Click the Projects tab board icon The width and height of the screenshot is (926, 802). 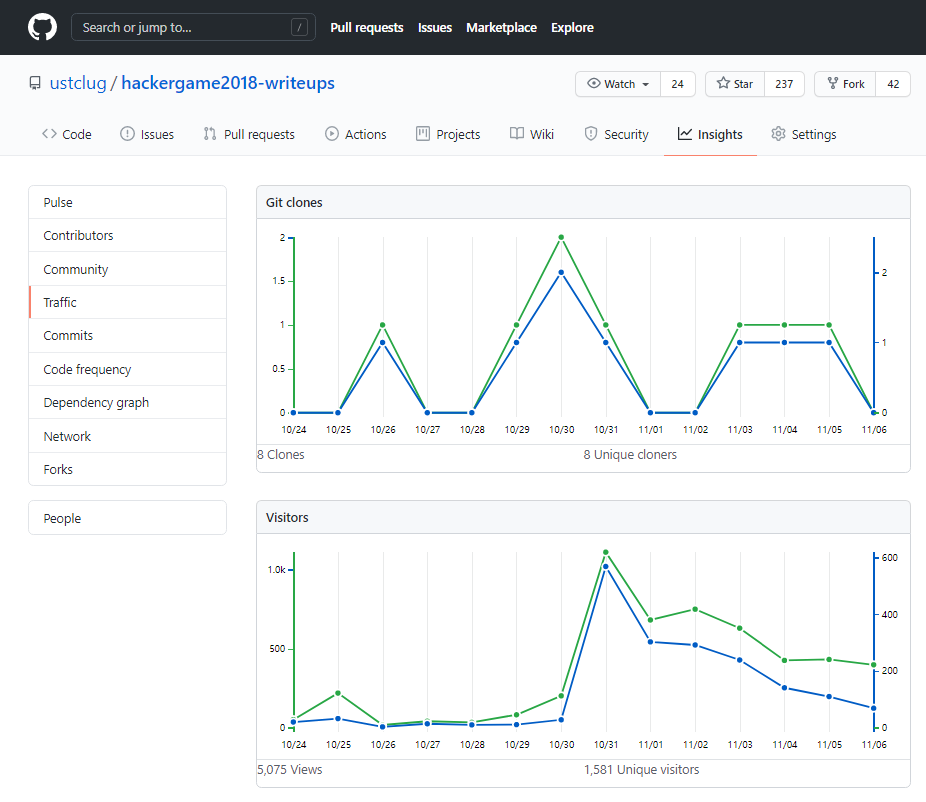click(x=423, y=134)
